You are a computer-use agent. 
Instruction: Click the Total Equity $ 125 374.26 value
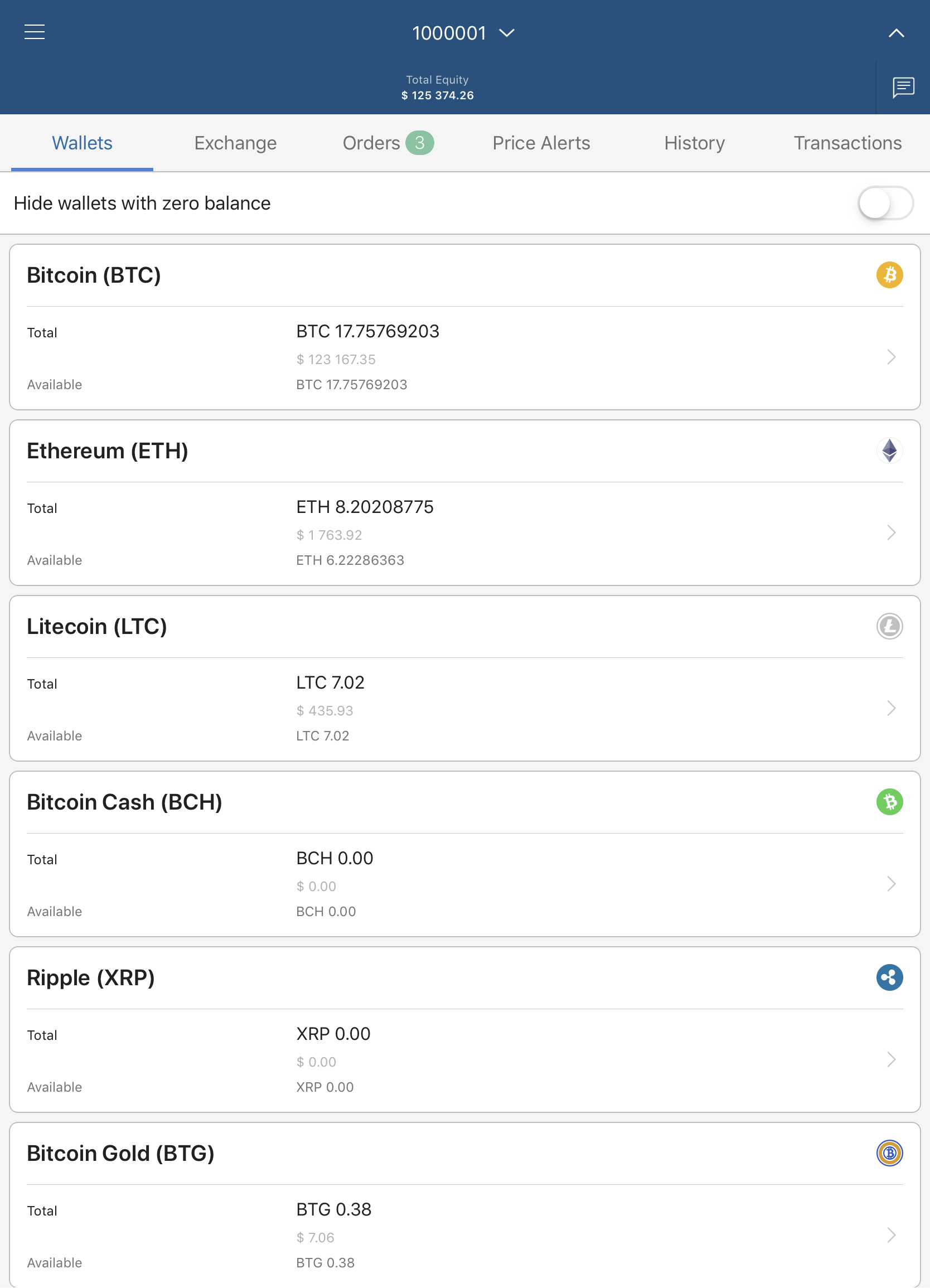437,95
